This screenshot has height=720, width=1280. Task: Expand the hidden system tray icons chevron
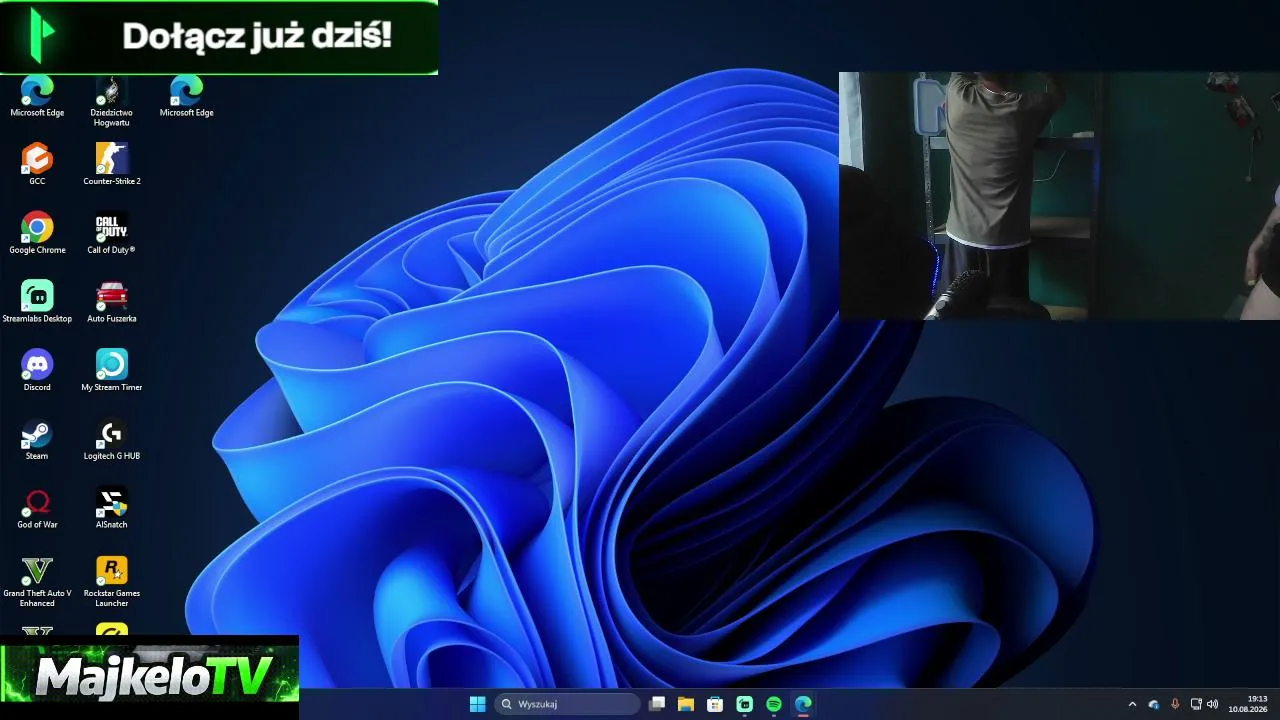coord(1132,704)
